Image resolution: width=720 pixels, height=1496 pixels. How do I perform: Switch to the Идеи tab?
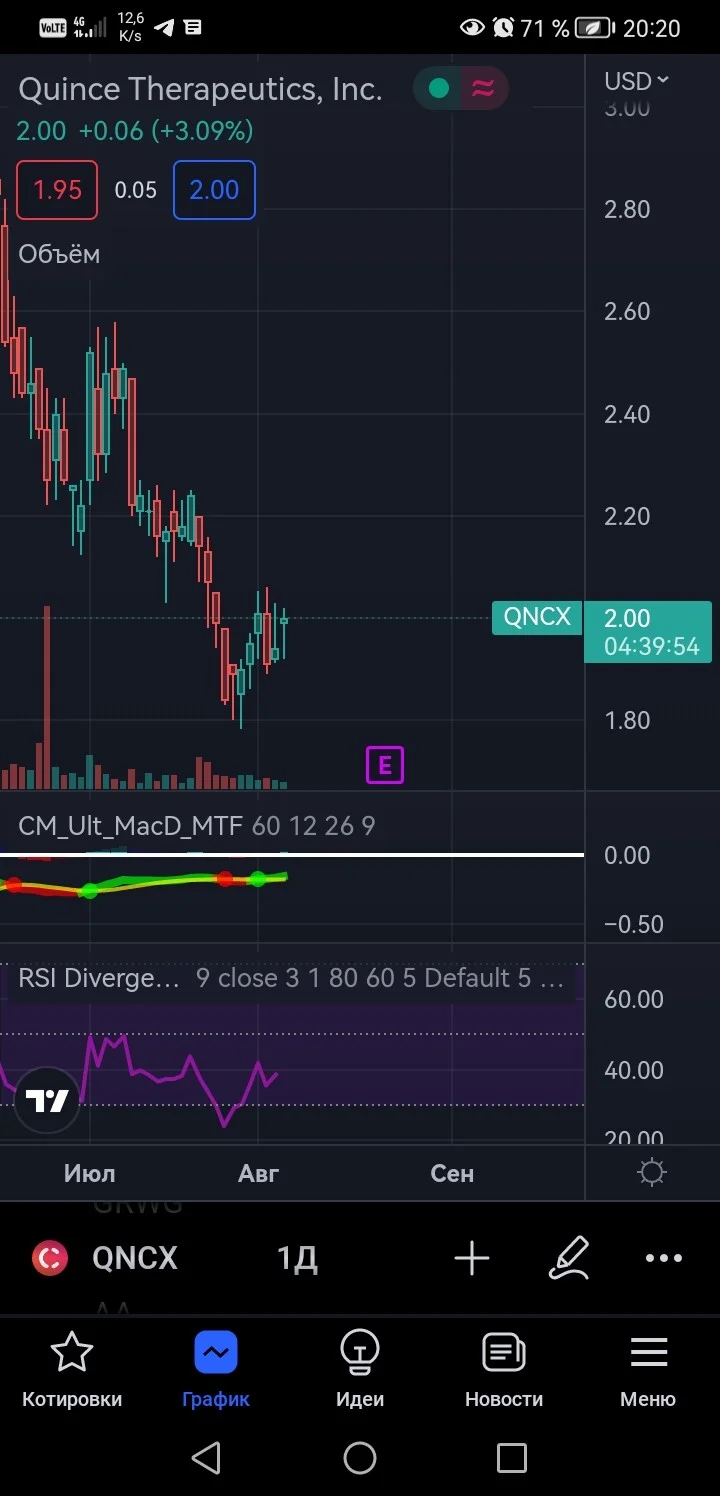(360, 1370)
